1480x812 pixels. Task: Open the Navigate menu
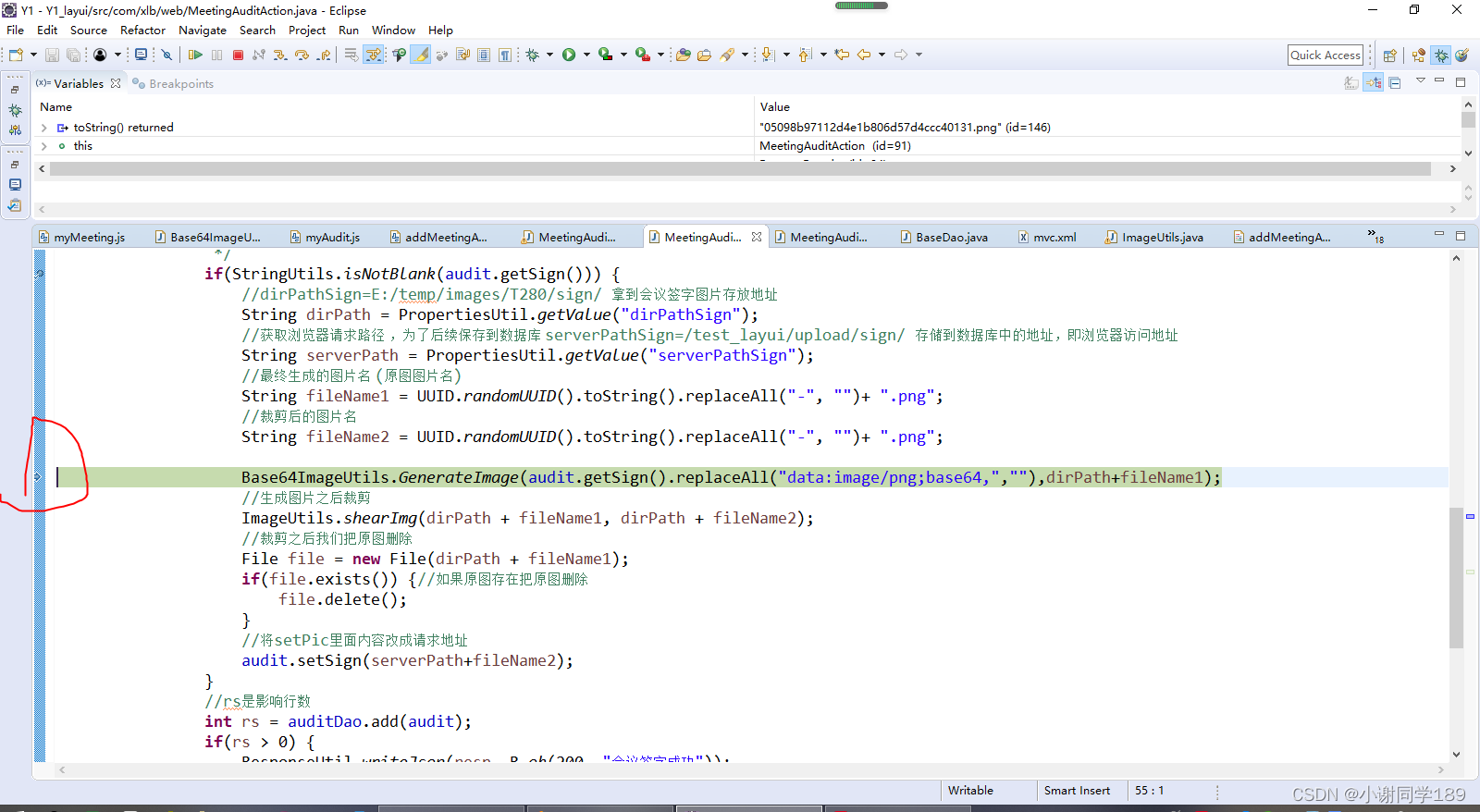[203, 31]
